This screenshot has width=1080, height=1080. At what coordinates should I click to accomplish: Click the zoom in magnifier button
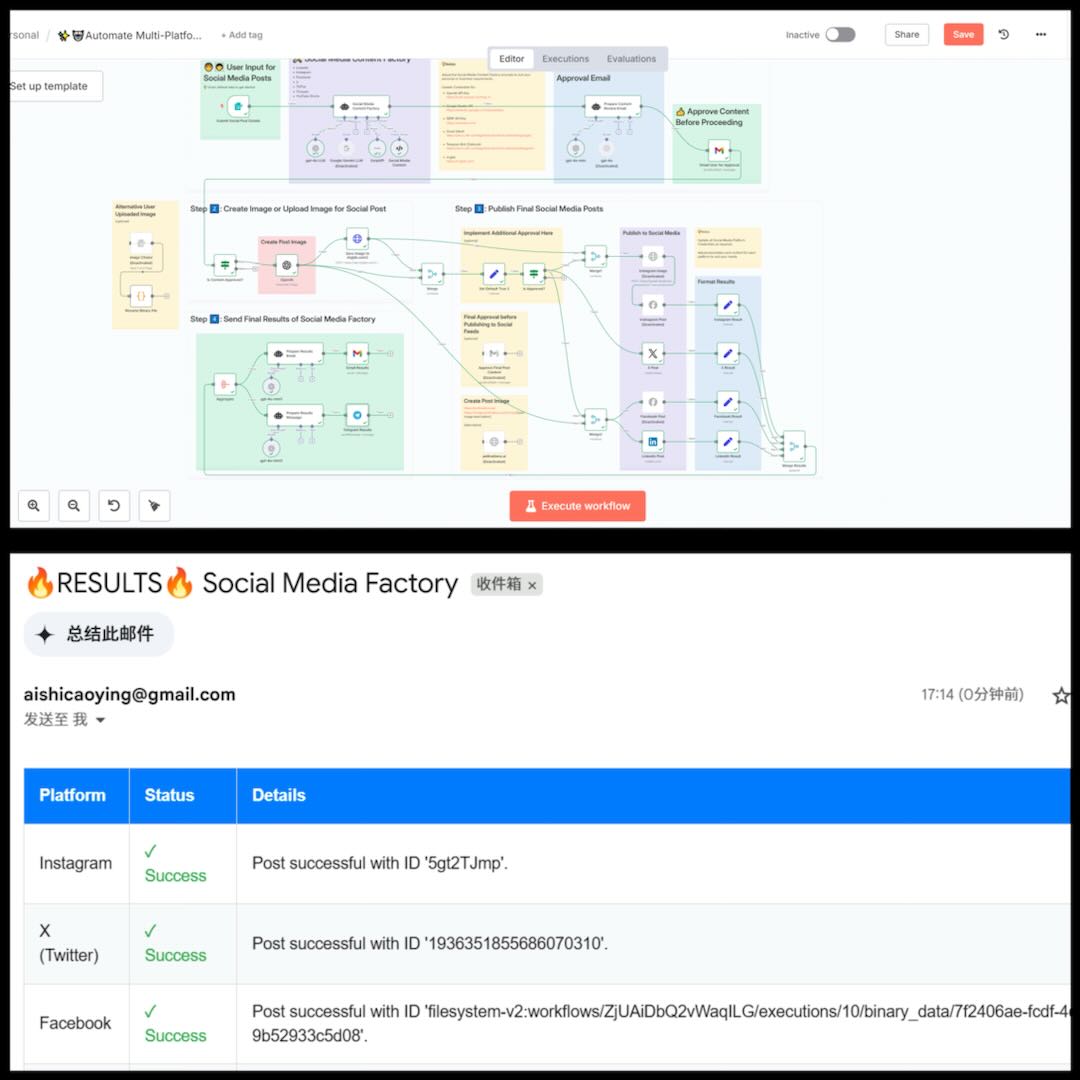34,506
